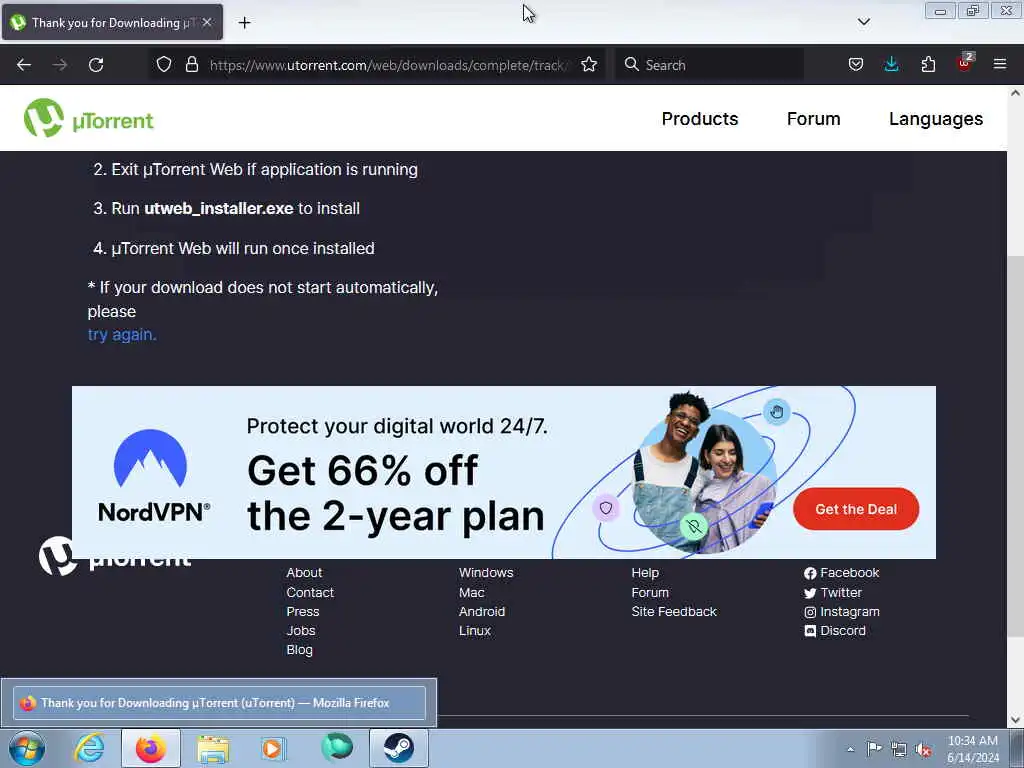Visit the Twitter social link
1024x768 pixels.
pyautogui.click(x=833, y=592)
